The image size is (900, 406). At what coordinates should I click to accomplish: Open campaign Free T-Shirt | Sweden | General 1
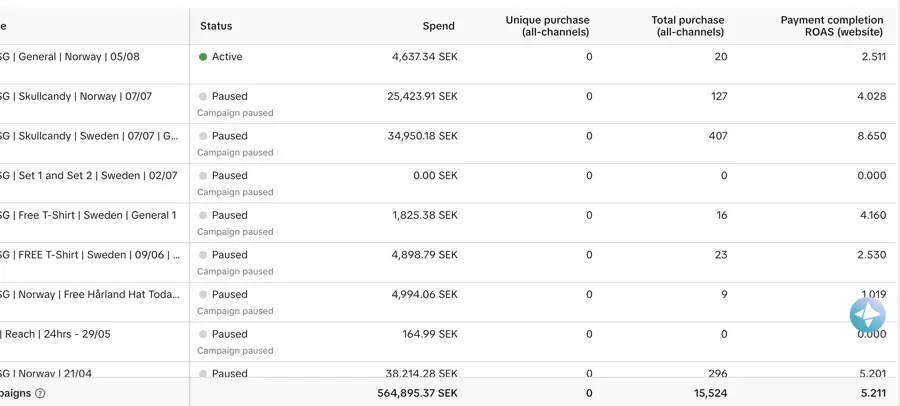click(x=88, y=215)
